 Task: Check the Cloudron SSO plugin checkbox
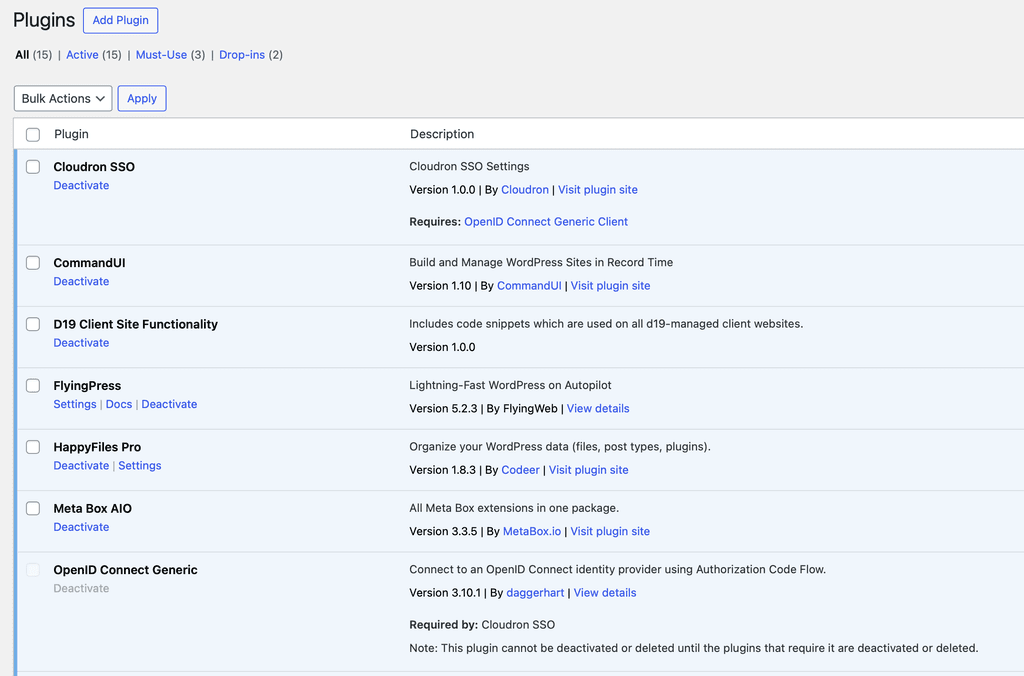pos(33,167)
